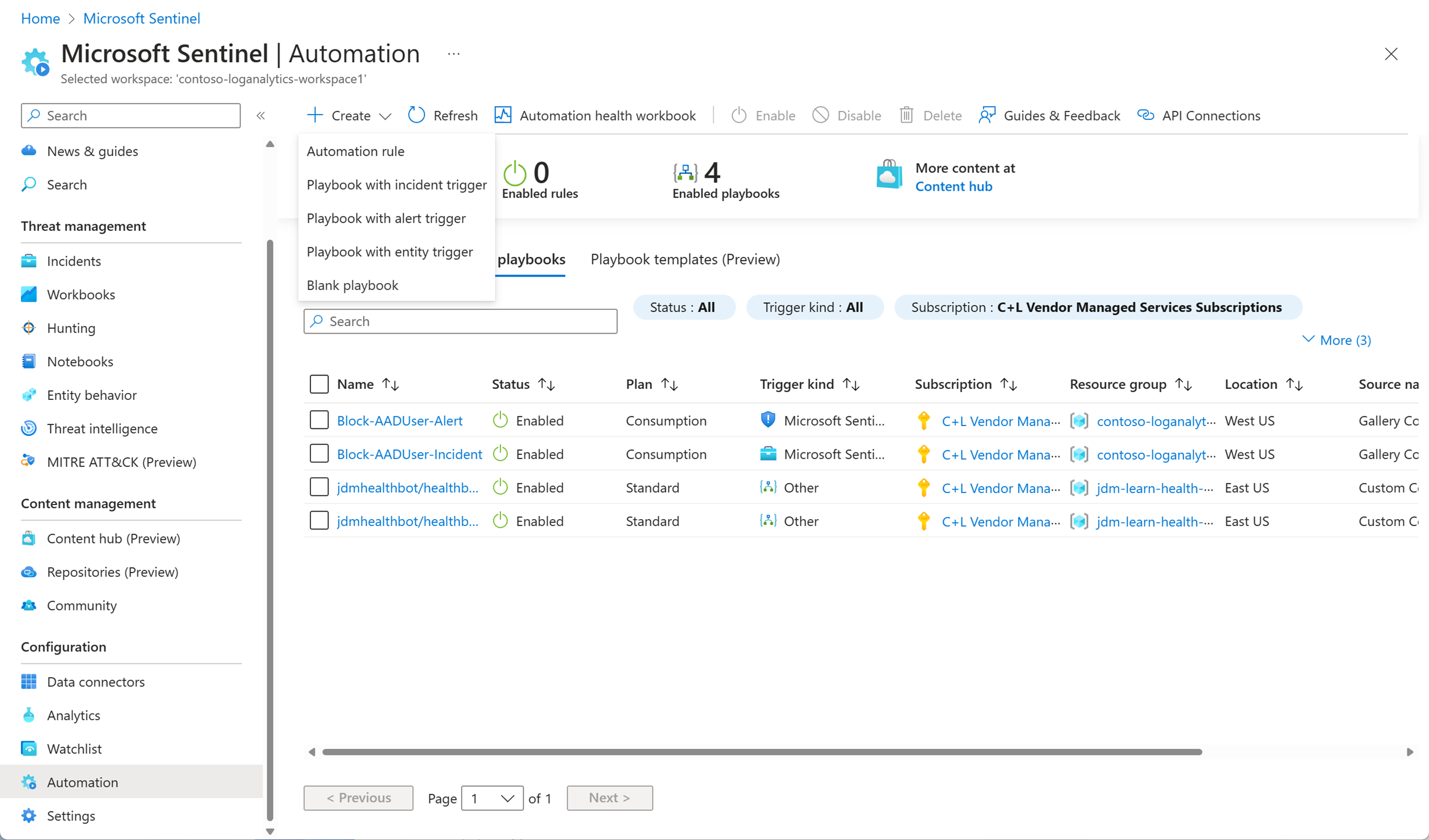Sort by Location column
The height and width of the screenshot is (840, 1429).
(x=1294, y=384)
